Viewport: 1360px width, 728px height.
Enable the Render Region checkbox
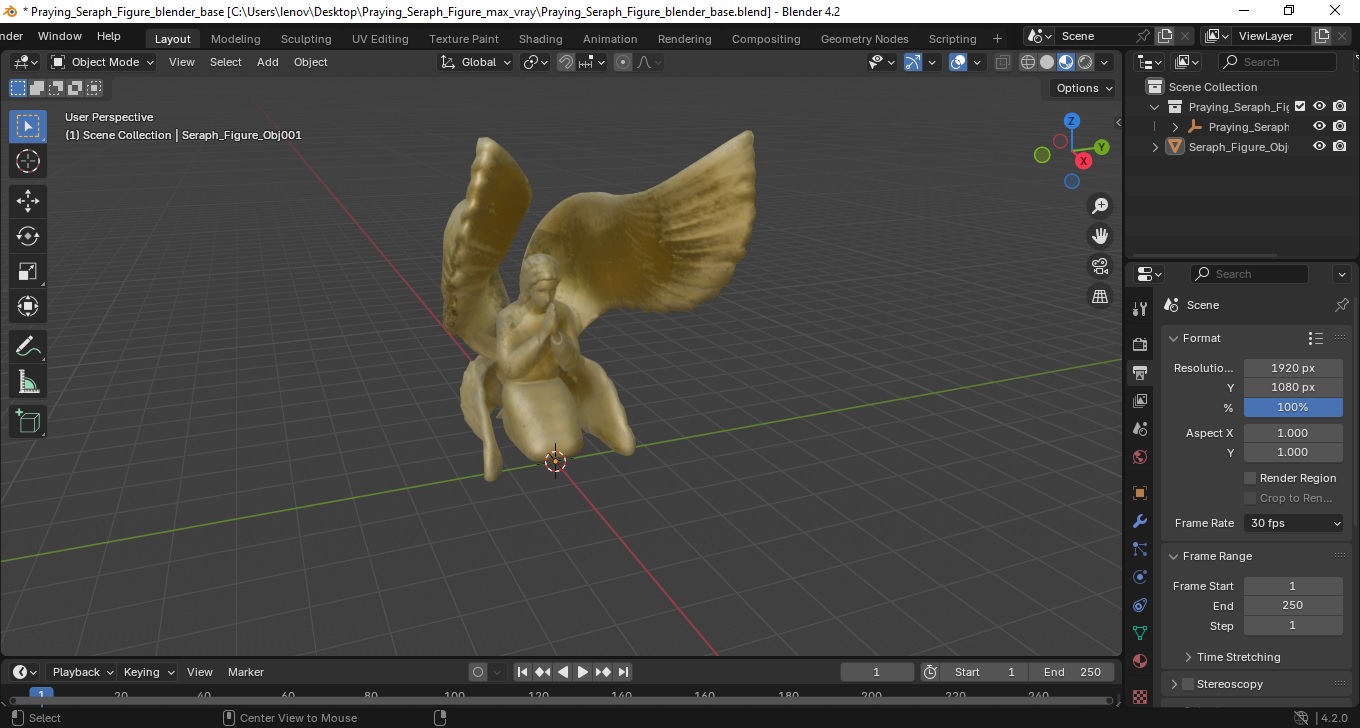point(1250,478)
